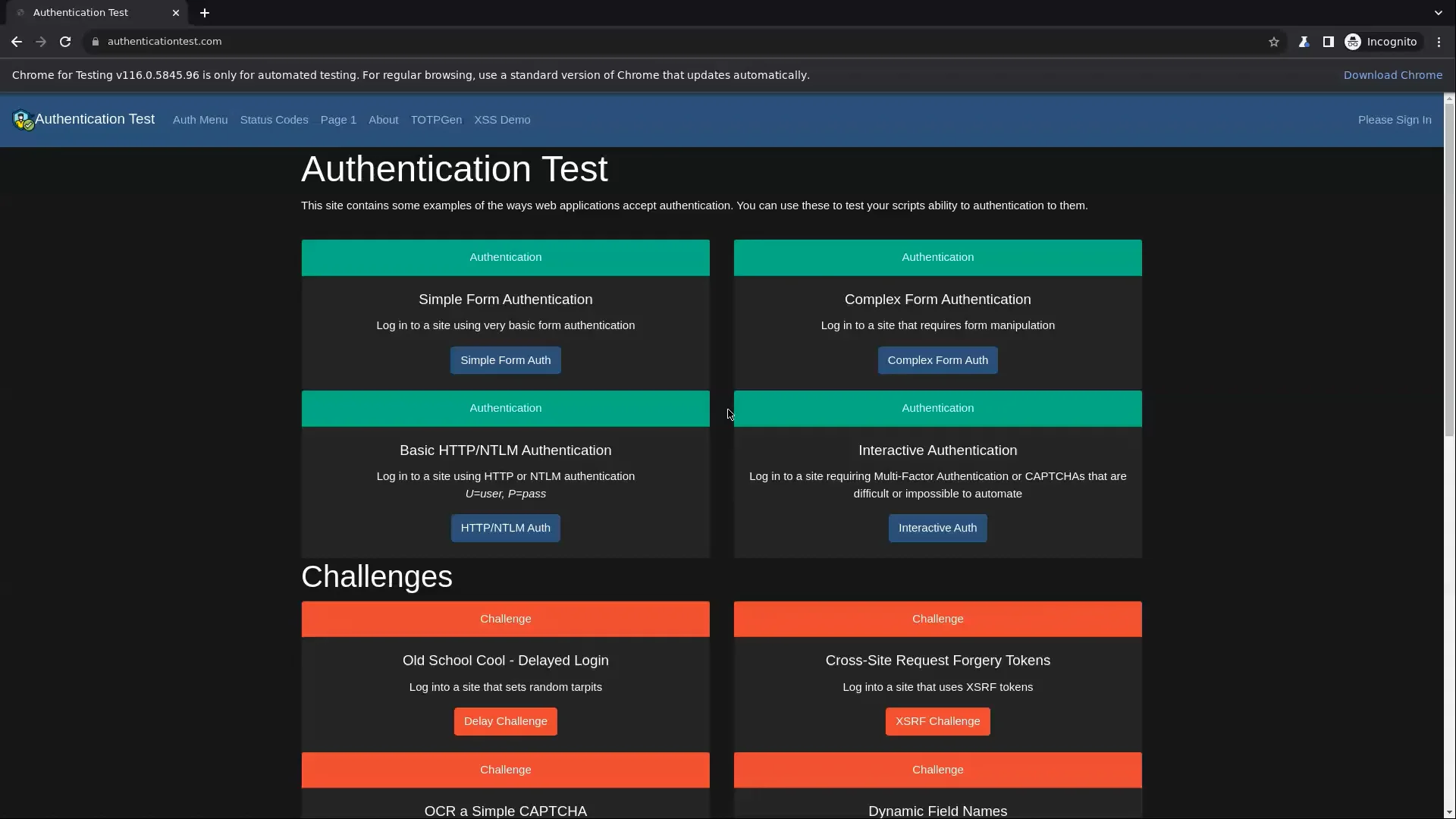The width and height of the screenshot is (1456, 819).
Task: Click the Interactive Authentication heading
Action: [937, 450]
